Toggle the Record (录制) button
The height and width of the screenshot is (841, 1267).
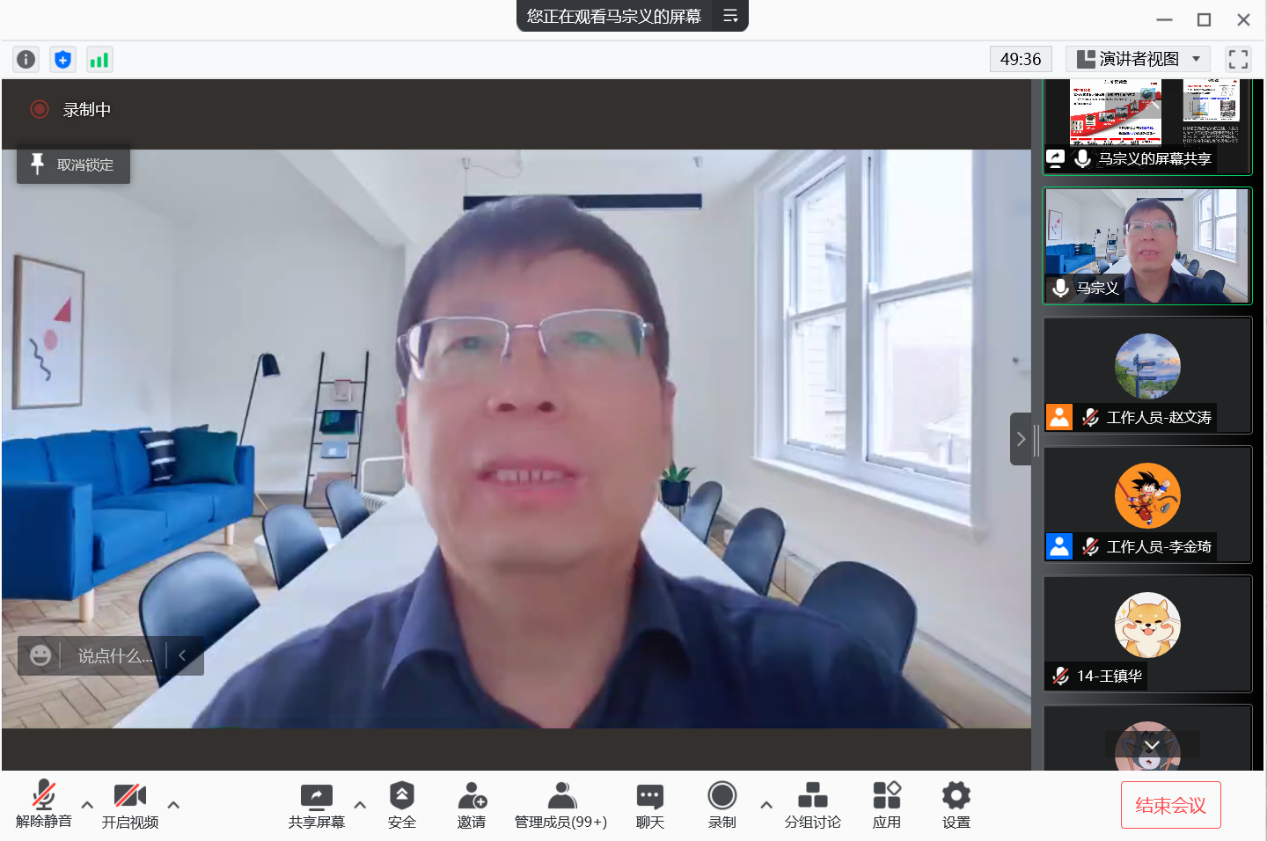(722, 805)
